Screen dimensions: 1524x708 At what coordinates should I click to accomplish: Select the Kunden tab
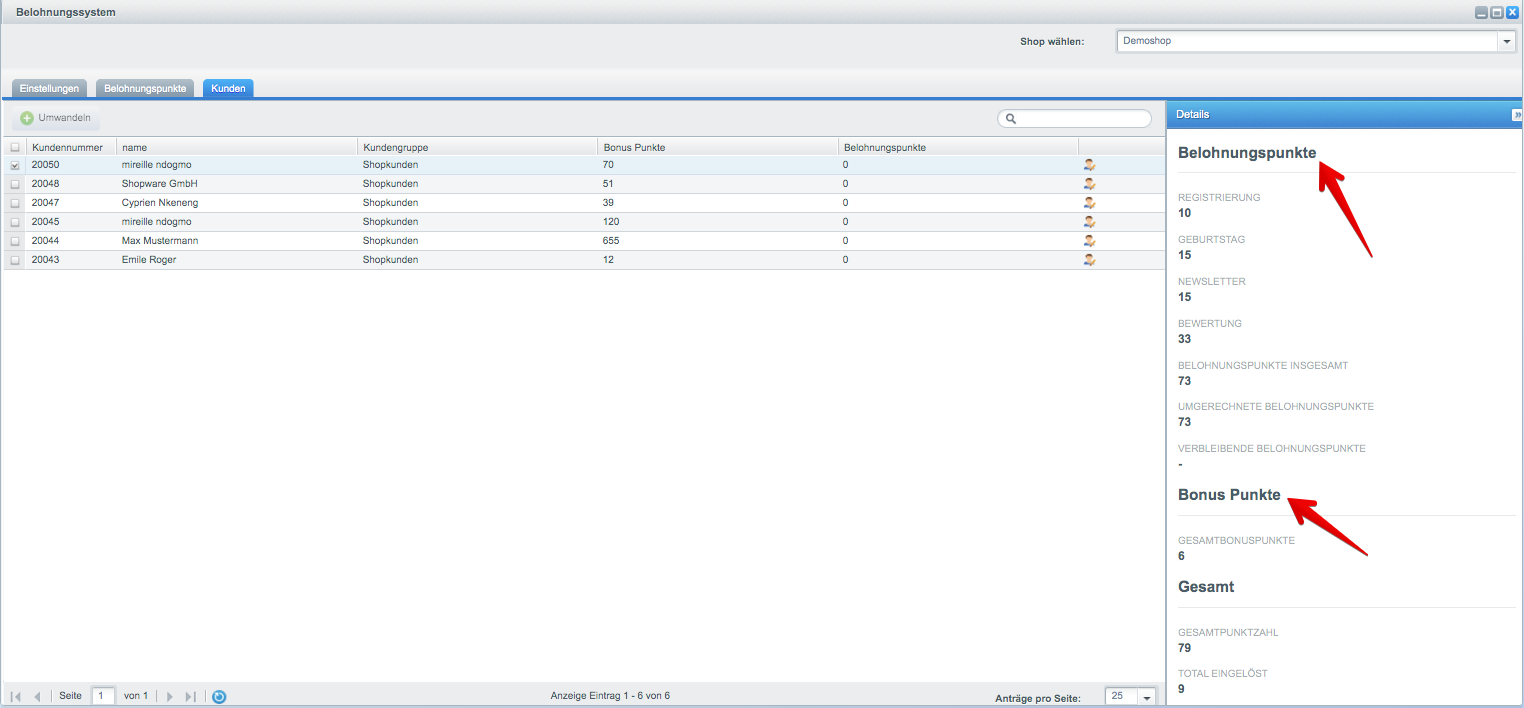pyautogui.click(x=229, y=88)
